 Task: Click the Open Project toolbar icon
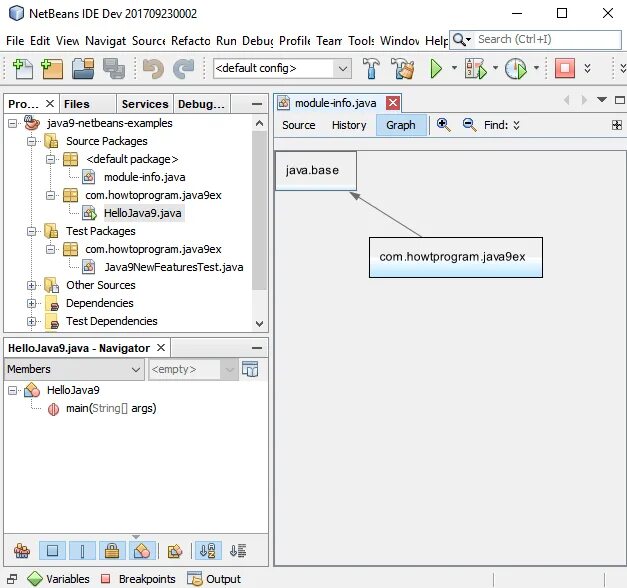[x=83, y=68]
